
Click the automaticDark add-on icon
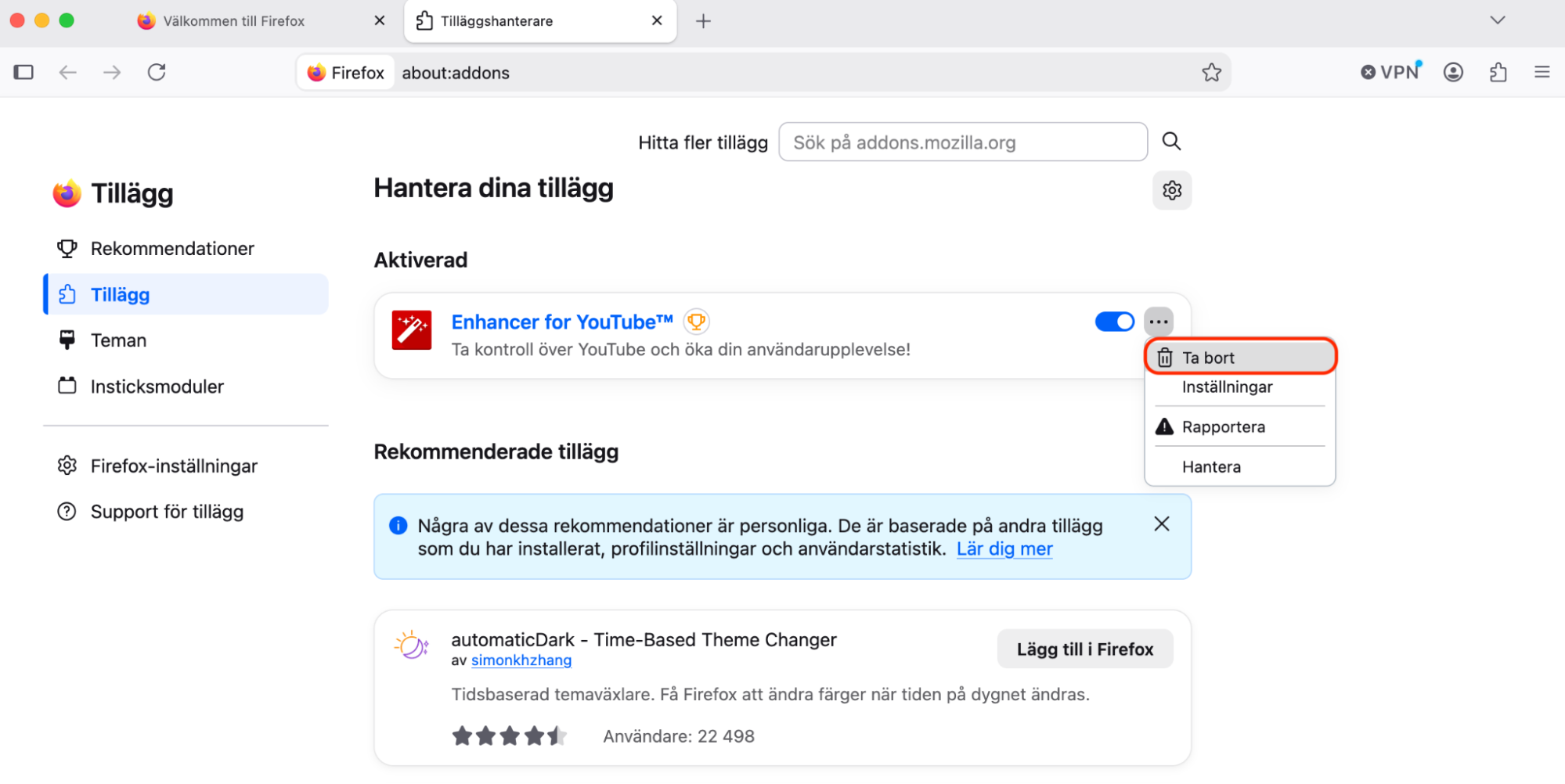pyautogui.click(x=412, y=646)
